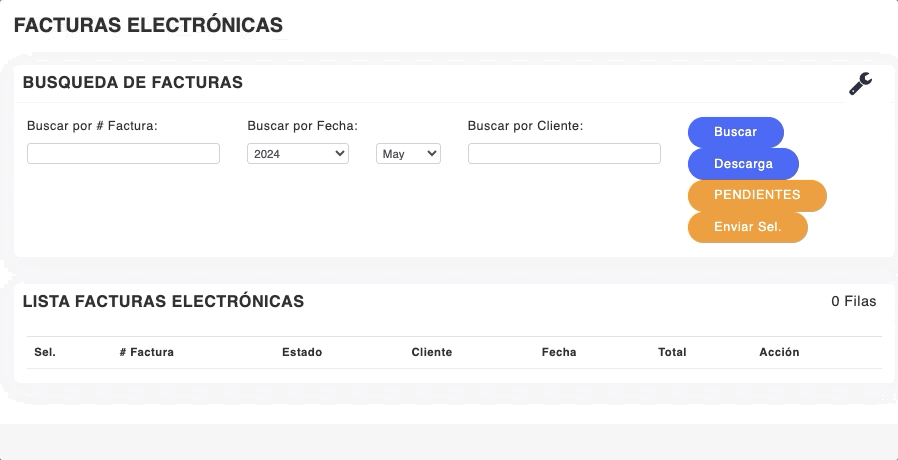Click the Enviar Sel. button
The width and height of the screenshot is (898, 460).
tap(747, 227)
